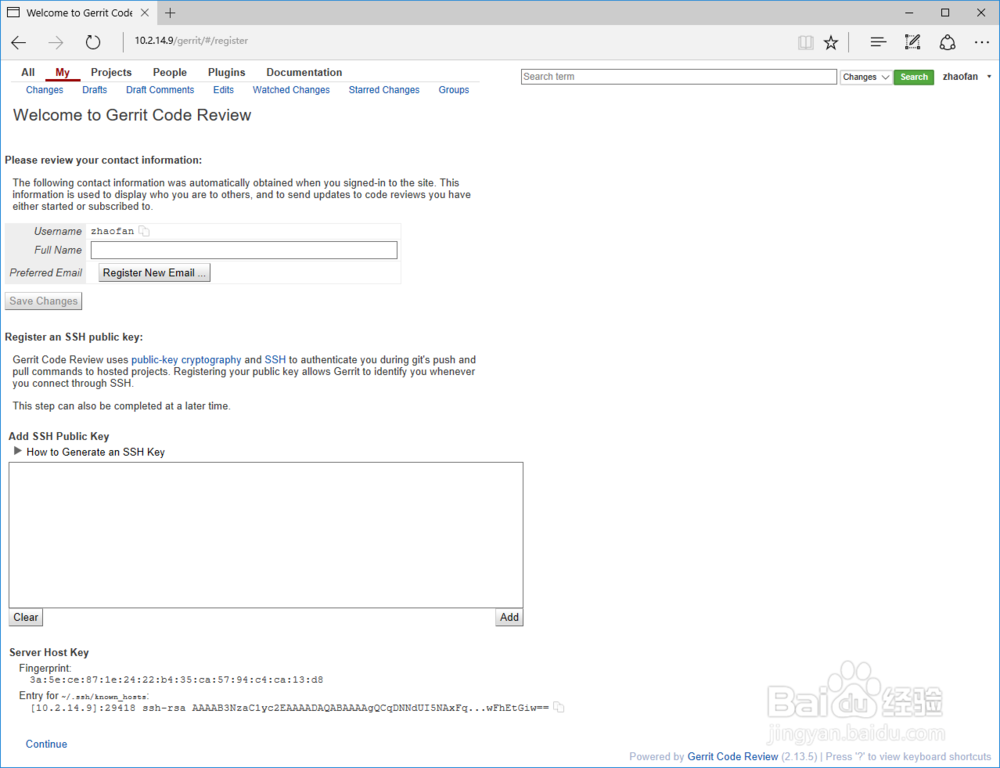Focus the Search term input field
1000x768 pixels.
pos(679,77)
